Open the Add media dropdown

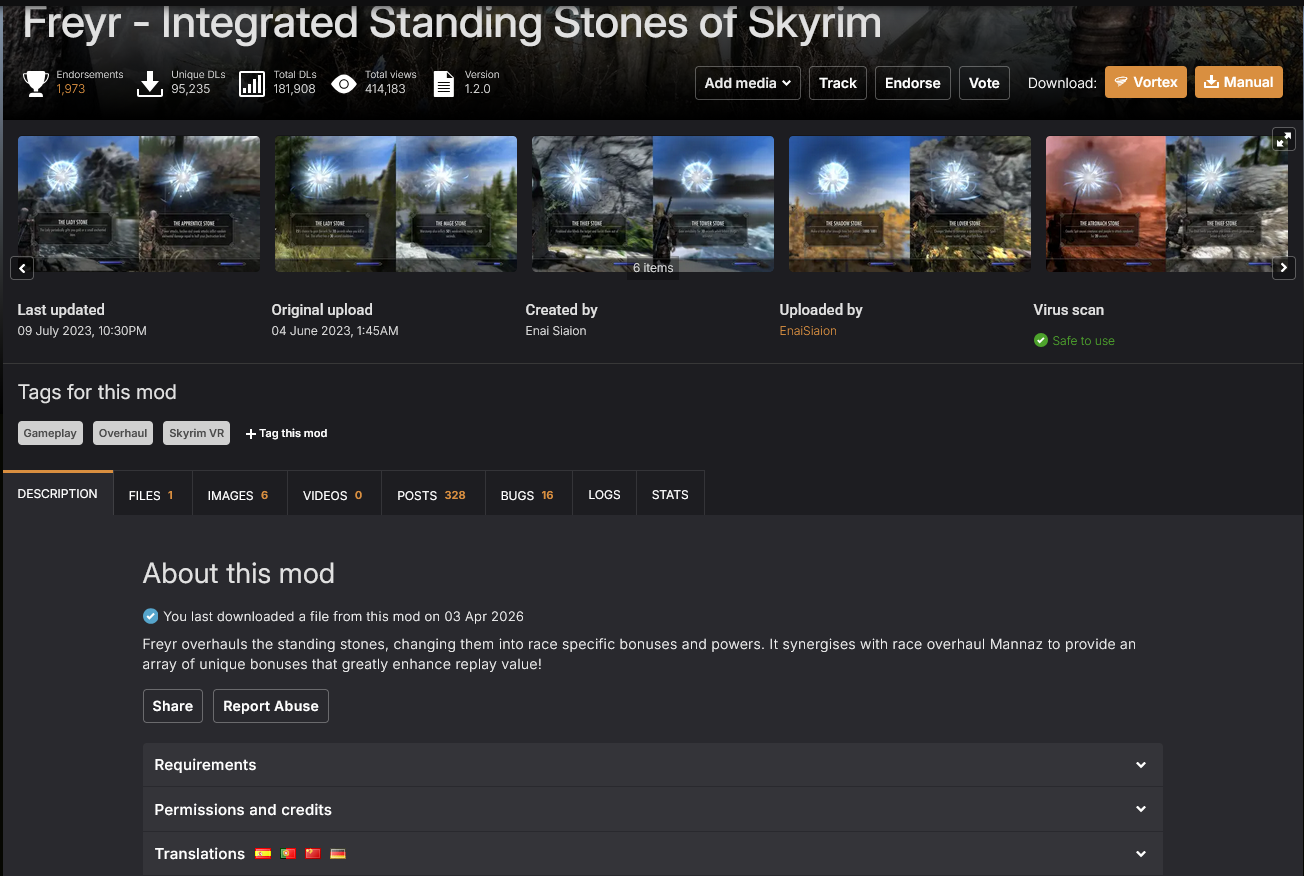(x=748, y=83)
